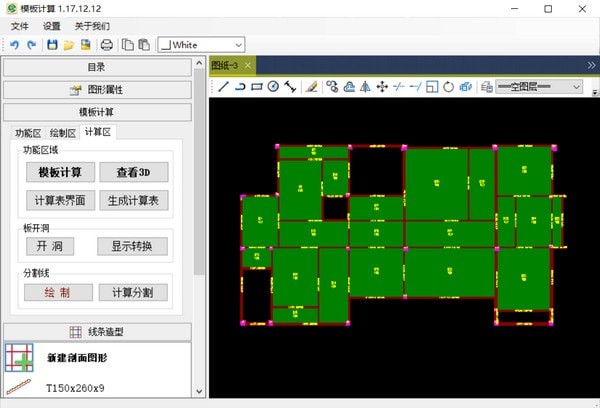The image size is (600, 408).
Task: Close the 图纸-3 drawing tab
Action: click(248, 65)
